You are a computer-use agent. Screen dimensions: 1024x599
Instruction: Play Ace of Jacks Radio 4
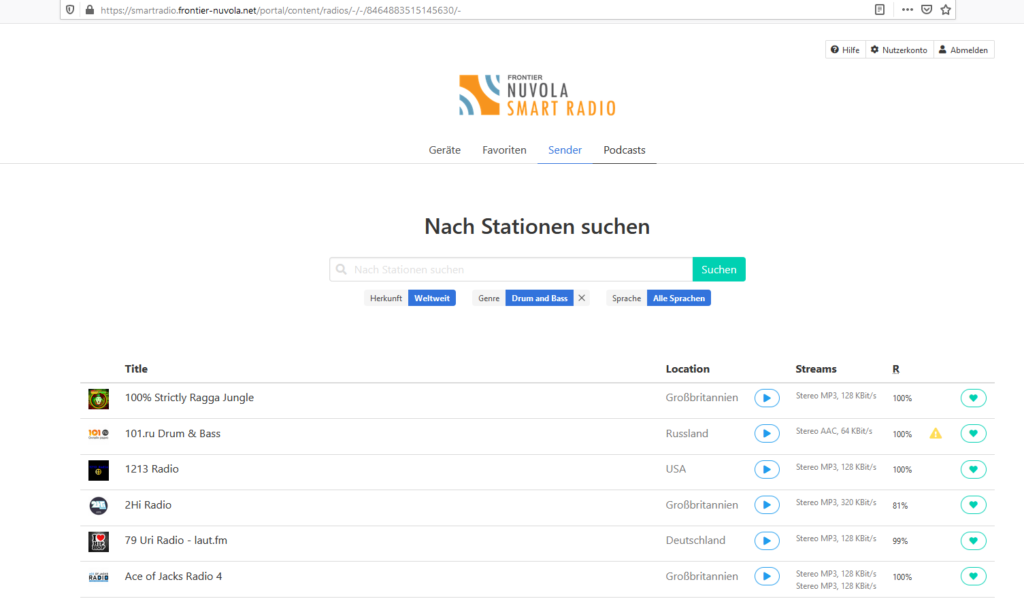click(x=767, y=576)
